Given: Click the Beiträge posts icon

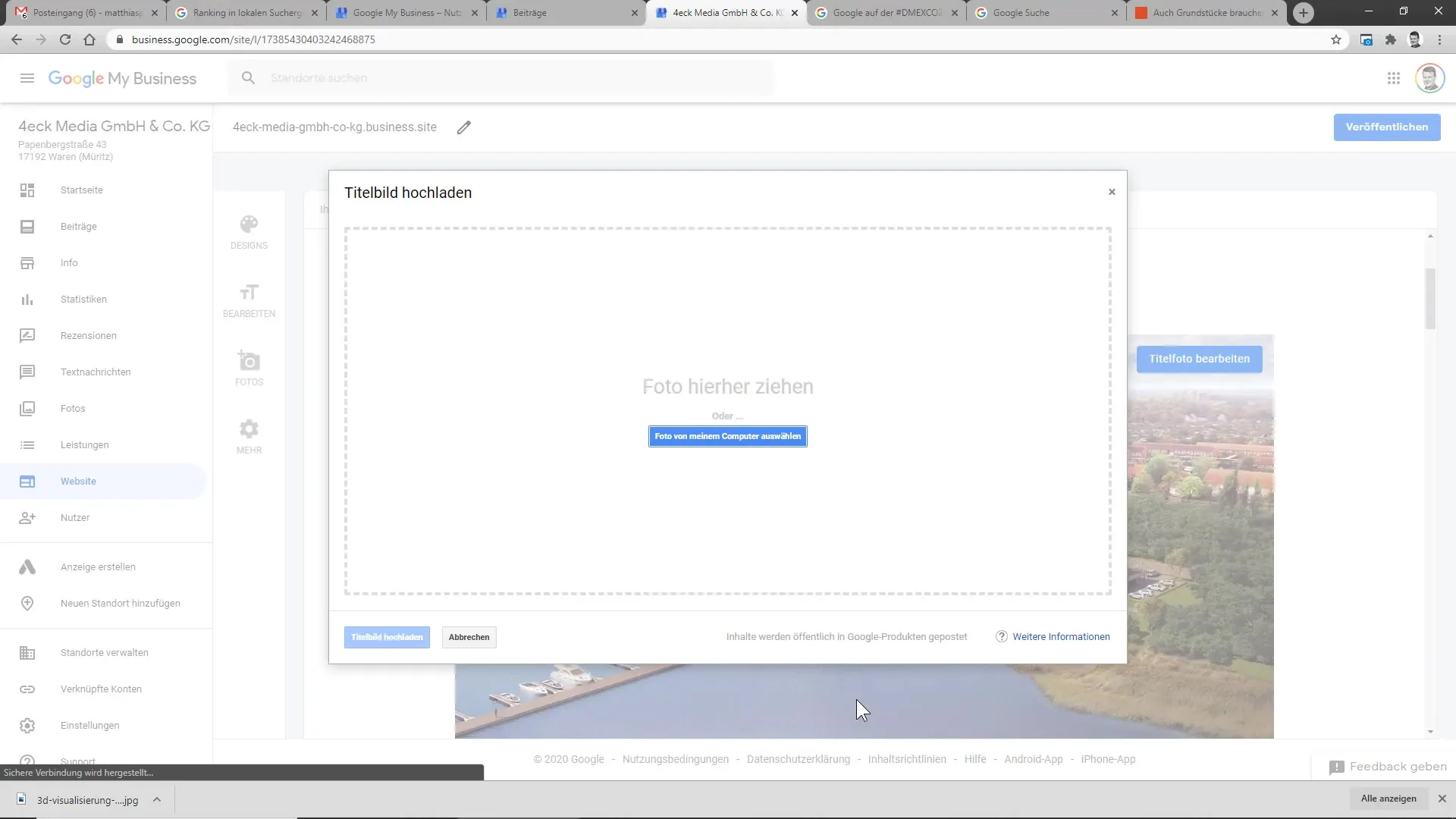Looking at the screenshot, I should (x=27, y=227).
